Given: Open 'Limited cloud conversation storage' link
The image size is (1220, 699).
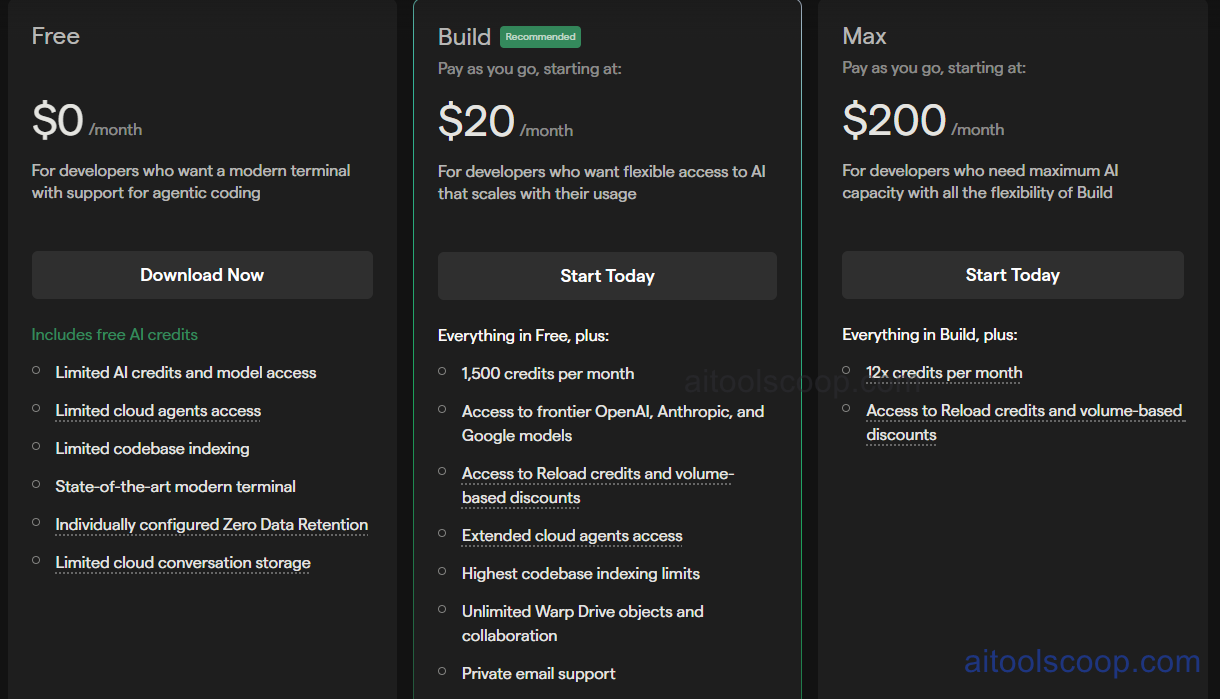Looking at the screenshot, I should pos(183,563).
